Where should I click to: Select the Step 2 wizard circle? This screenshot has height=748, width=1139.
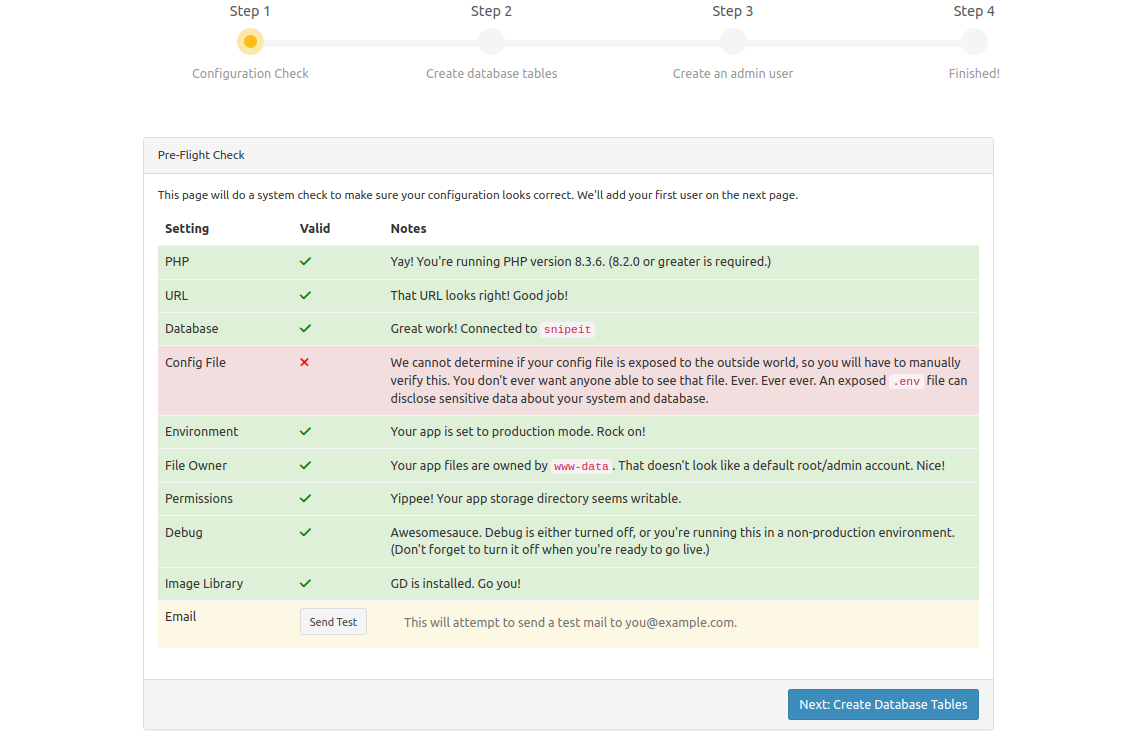[x=491, y=41]
